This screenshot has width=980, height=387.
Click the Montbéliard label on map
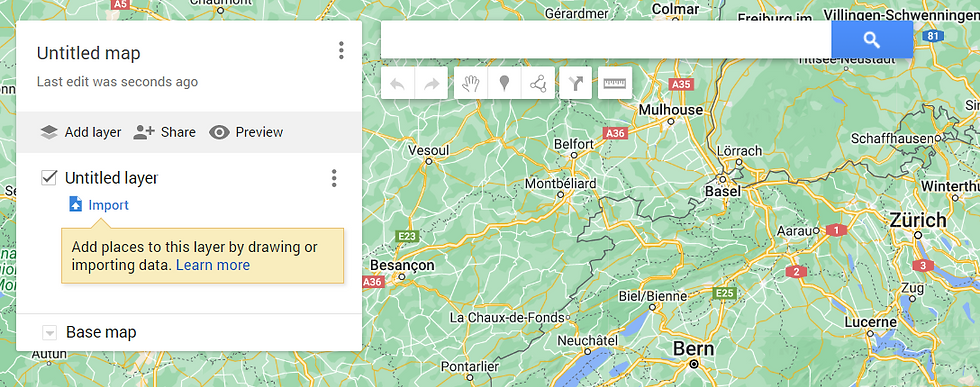coord(561,184)
